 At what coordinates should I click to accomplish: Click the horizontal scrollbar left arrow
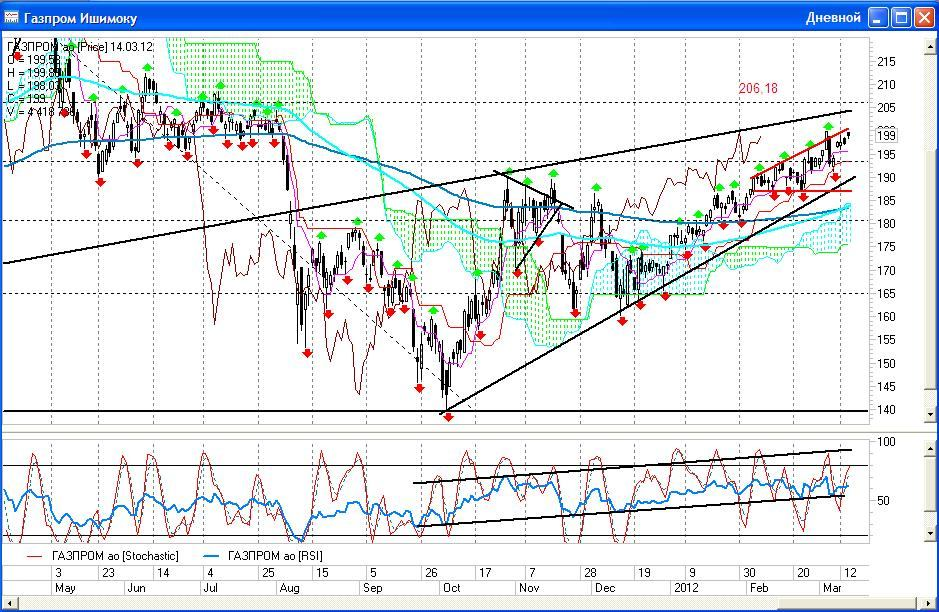click(10, 603)
